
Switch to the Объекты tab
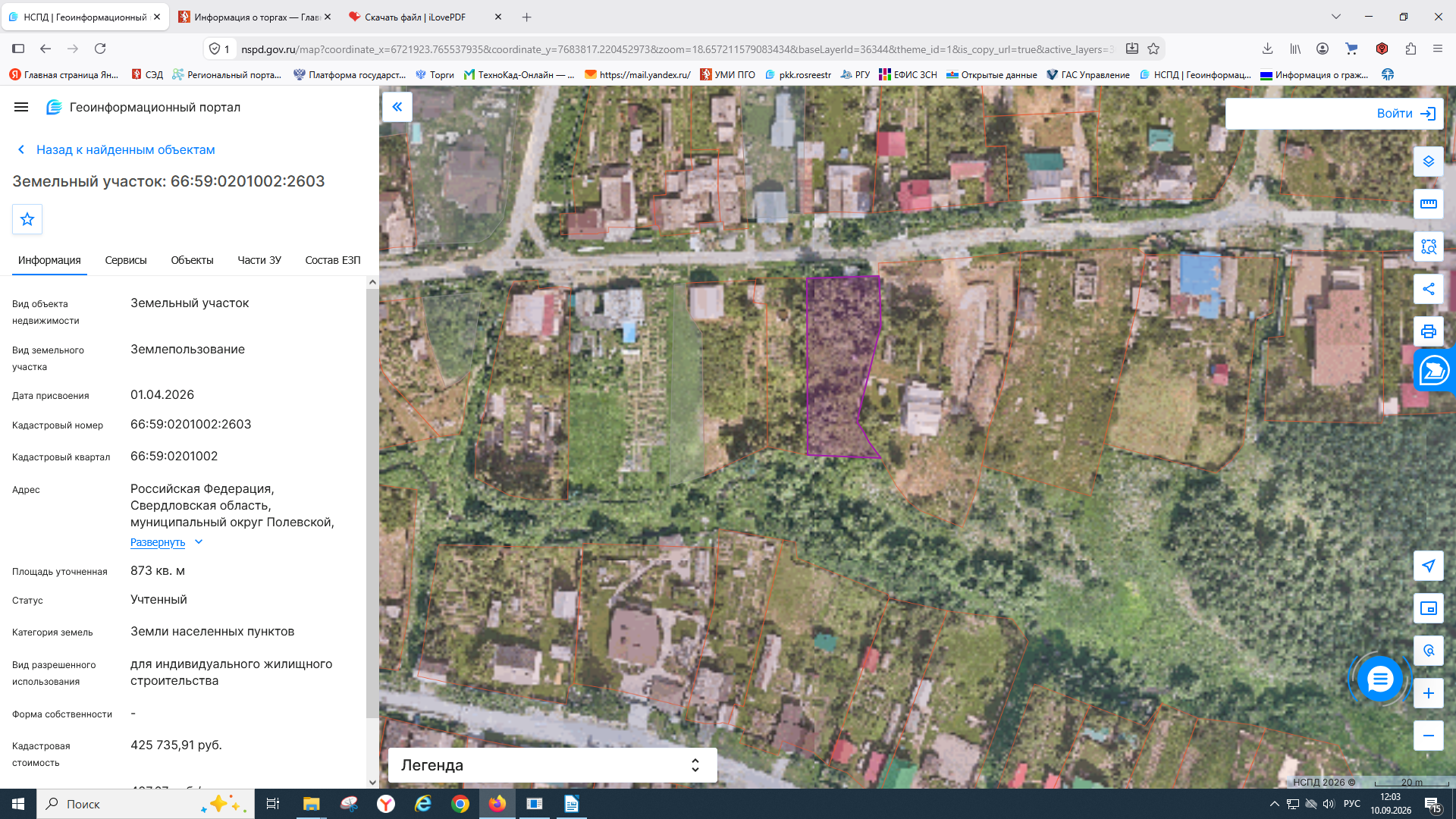point(192,260)
